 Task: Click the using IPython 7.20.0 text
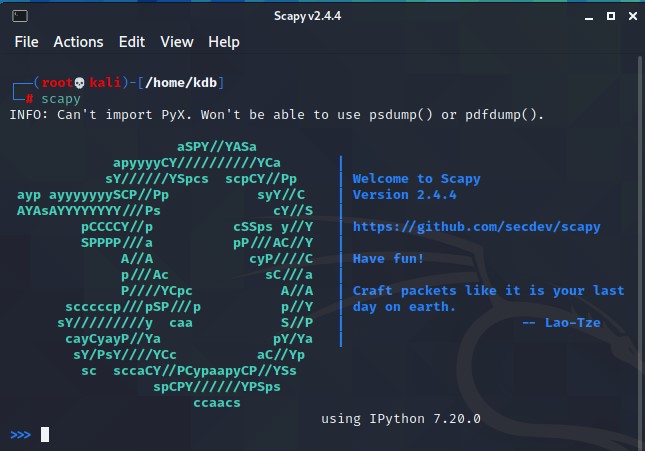click(x=401, y=419)
